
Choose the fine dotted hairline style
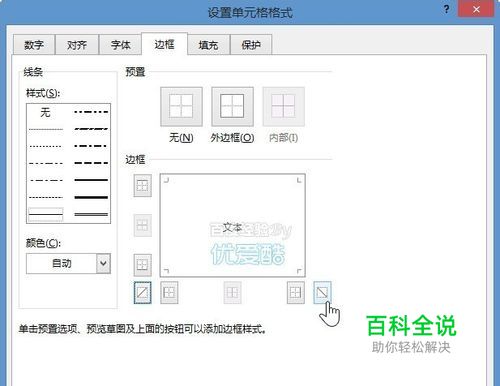(46, 129)
